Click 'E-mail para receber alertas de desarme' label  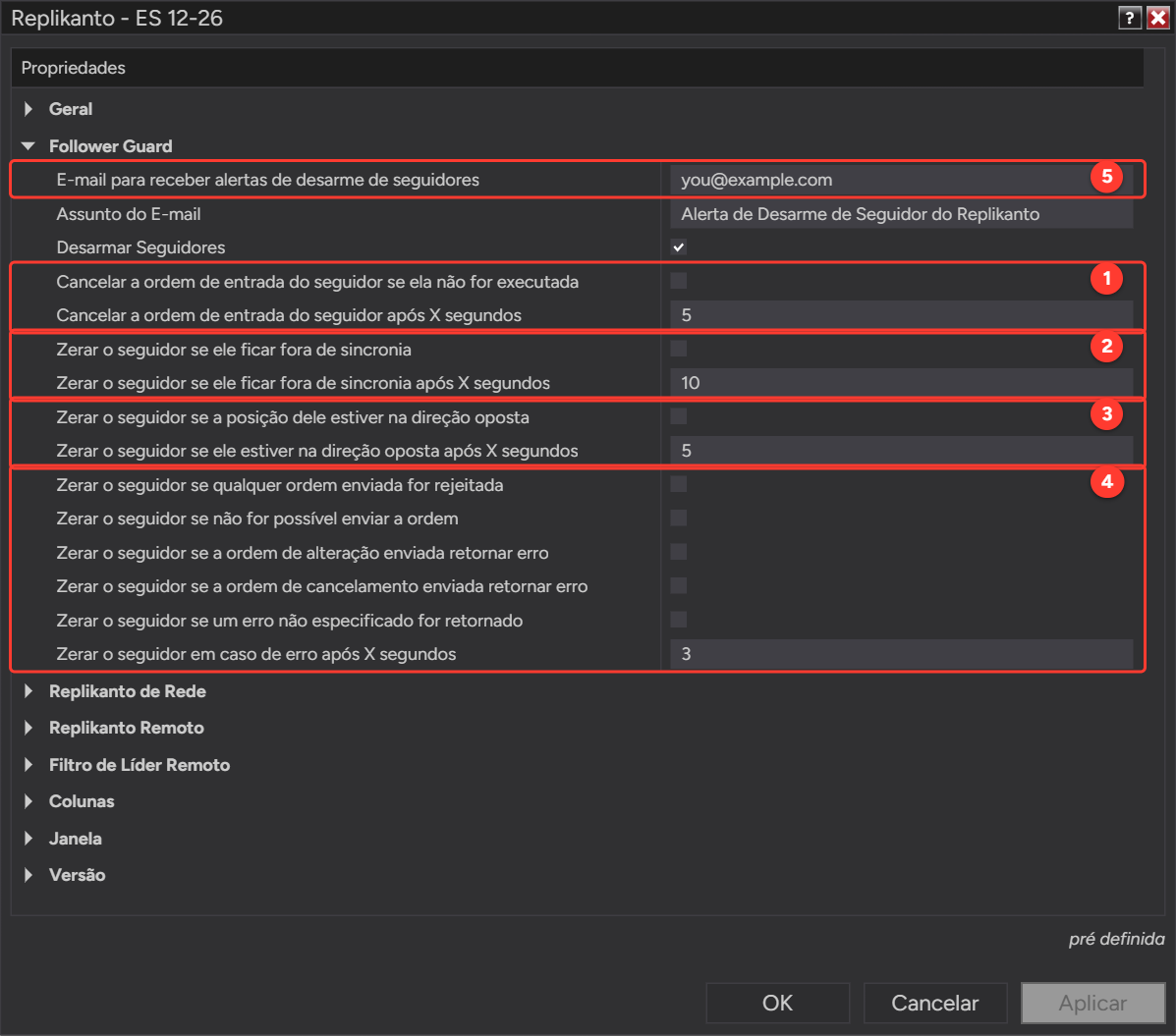268,180
